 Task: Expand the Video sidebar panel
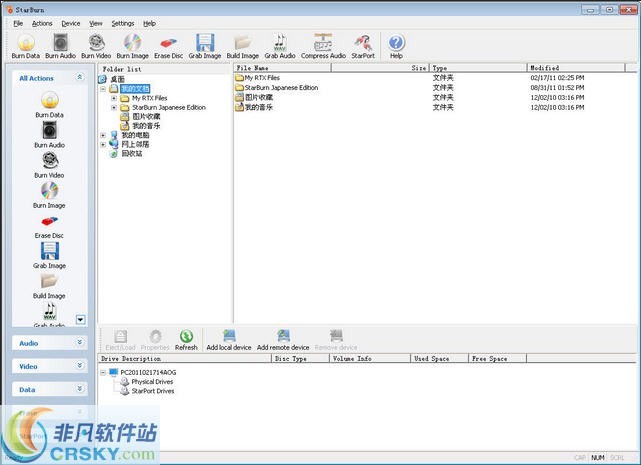(x=80, y=365)
